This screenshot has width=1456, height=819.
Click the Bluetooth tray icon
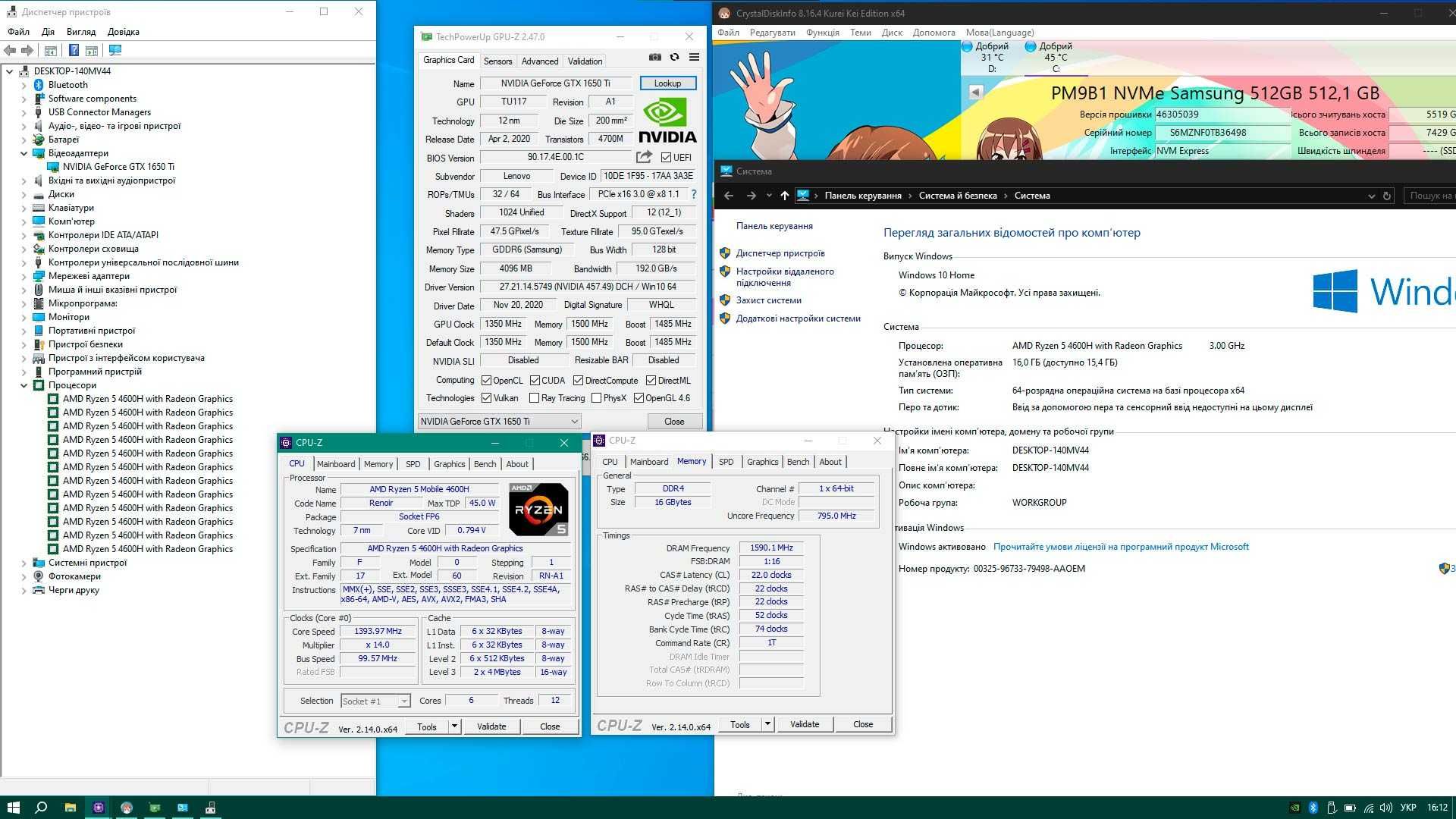1313,808
